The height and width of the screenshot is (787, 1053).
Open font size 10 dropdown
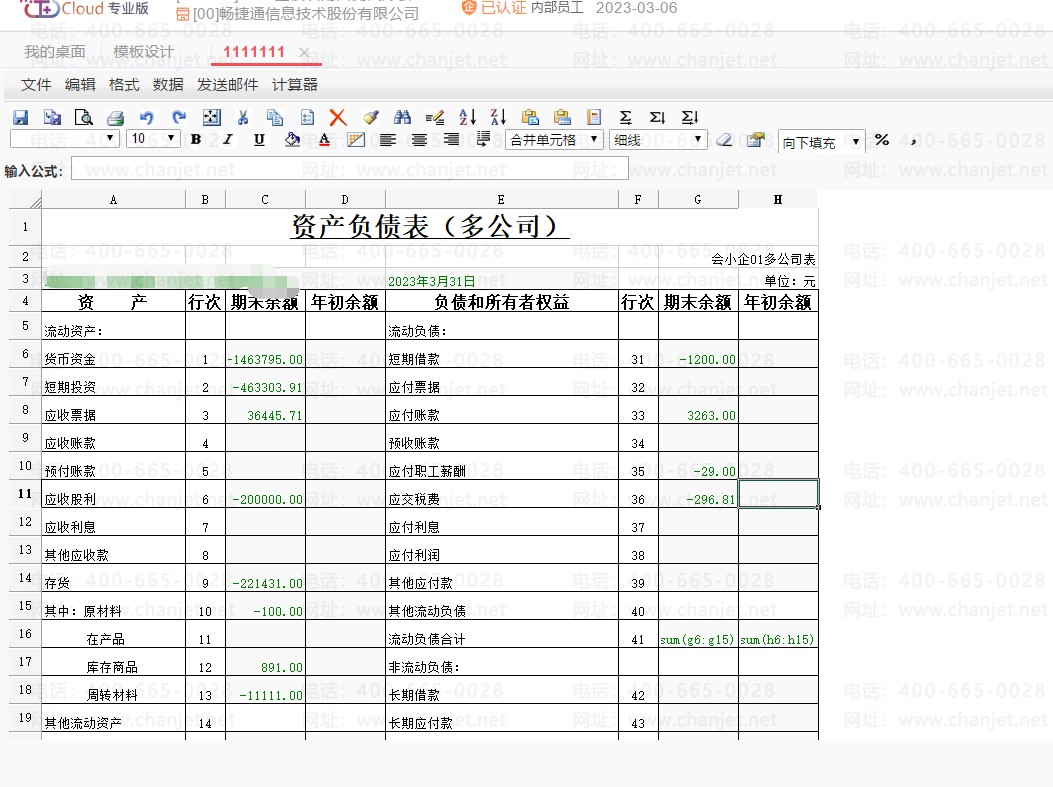click(x=153, y=139)
